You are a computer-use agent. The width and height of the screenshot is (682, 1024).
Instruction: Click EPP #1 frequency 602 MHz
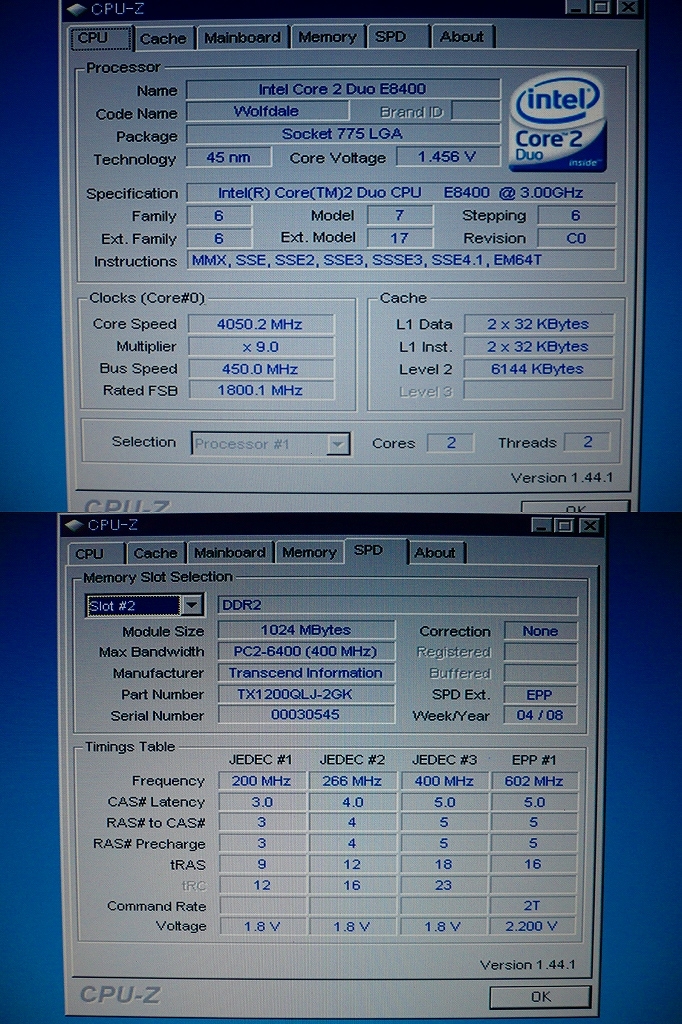click(534, 781)
